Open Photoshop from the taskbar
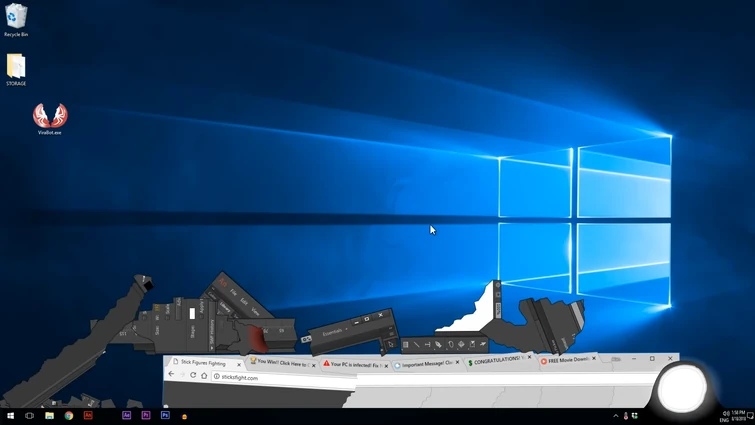Viewport: 755px width, 425px height. 165,415
